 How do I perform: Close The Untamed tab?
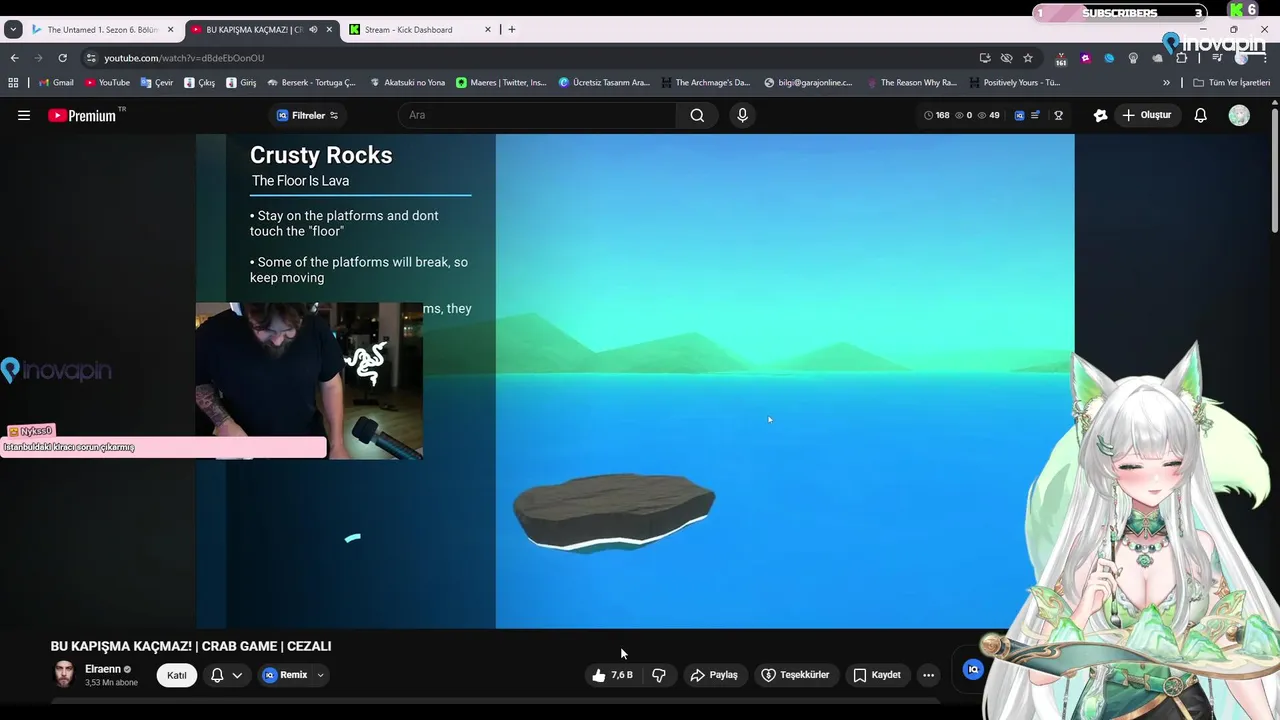170,30
